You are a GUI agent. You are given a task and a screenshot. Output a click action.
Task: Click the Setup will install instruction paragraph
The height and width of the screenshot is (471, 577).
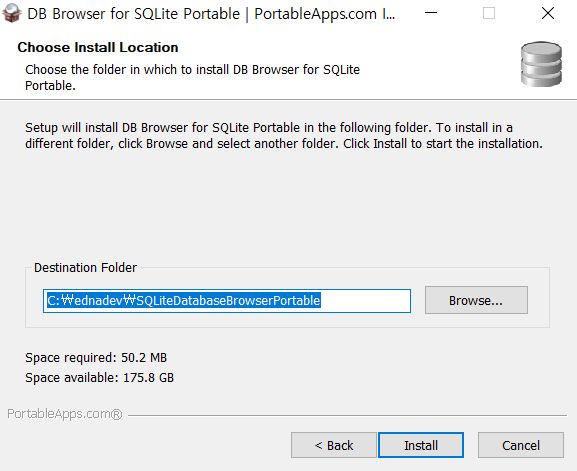click(x=284, y=135)
